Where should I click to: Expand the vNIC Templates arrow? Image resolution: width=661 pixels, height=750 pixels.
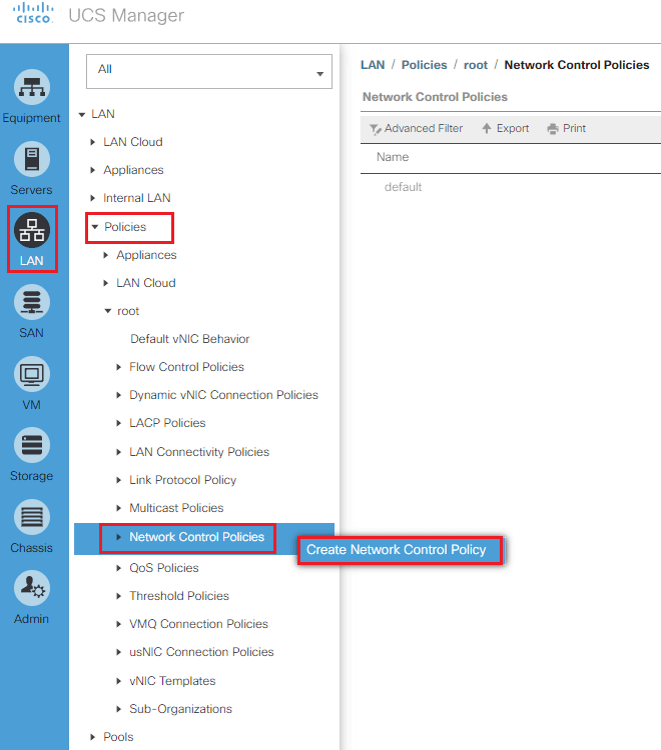coord(119,681)
